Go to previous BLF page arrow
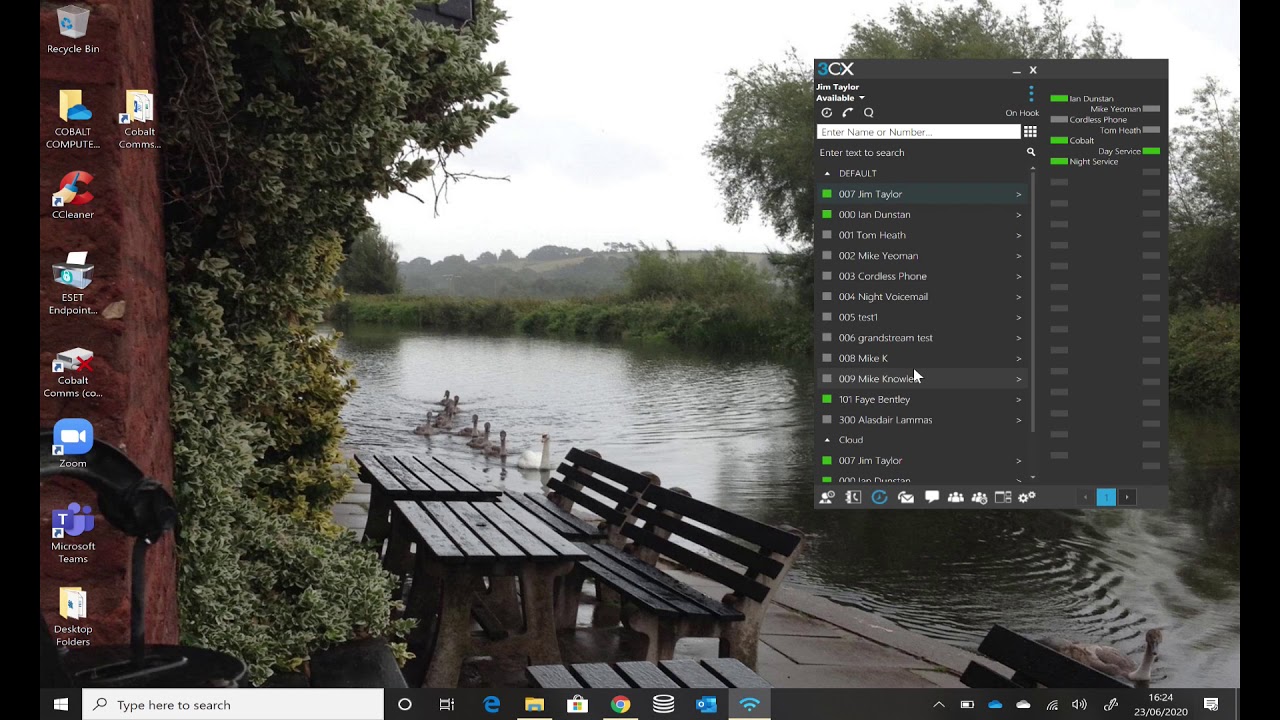Screen dimensions: 1280x720 point(1086,497)
